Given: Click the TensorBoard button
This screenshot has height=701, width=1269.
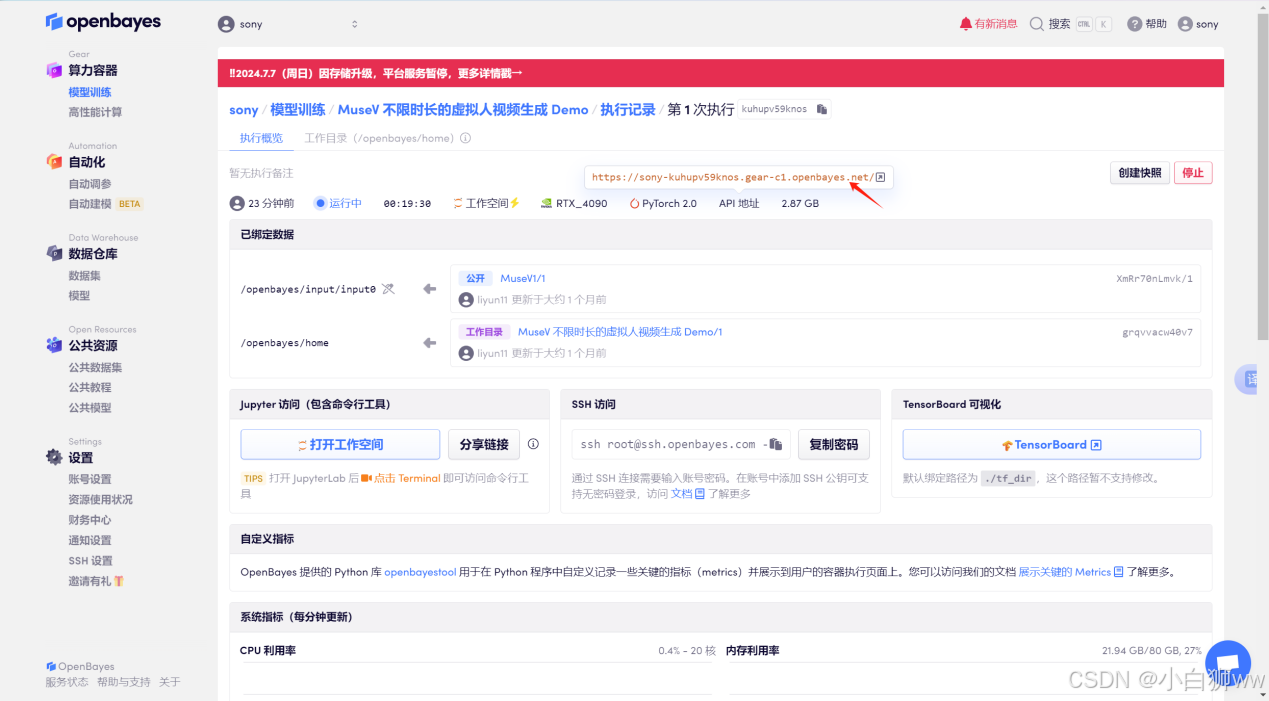Looking at the screenshot, I should point(1051,444).
